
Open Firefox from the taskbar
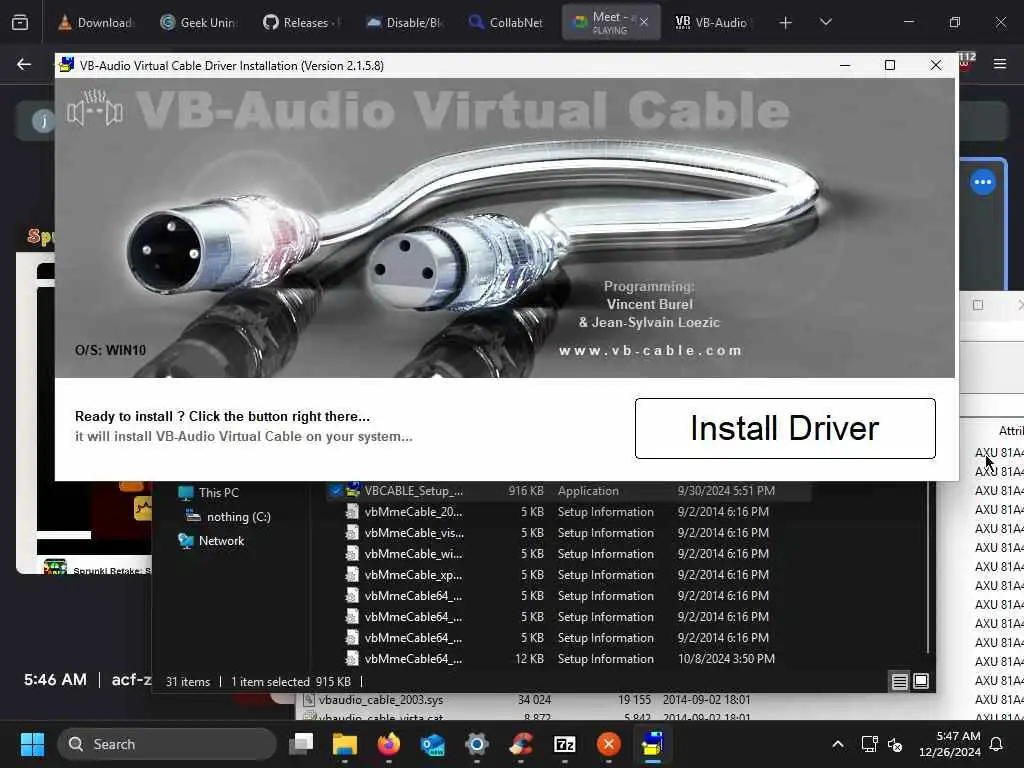coord(389,744)
